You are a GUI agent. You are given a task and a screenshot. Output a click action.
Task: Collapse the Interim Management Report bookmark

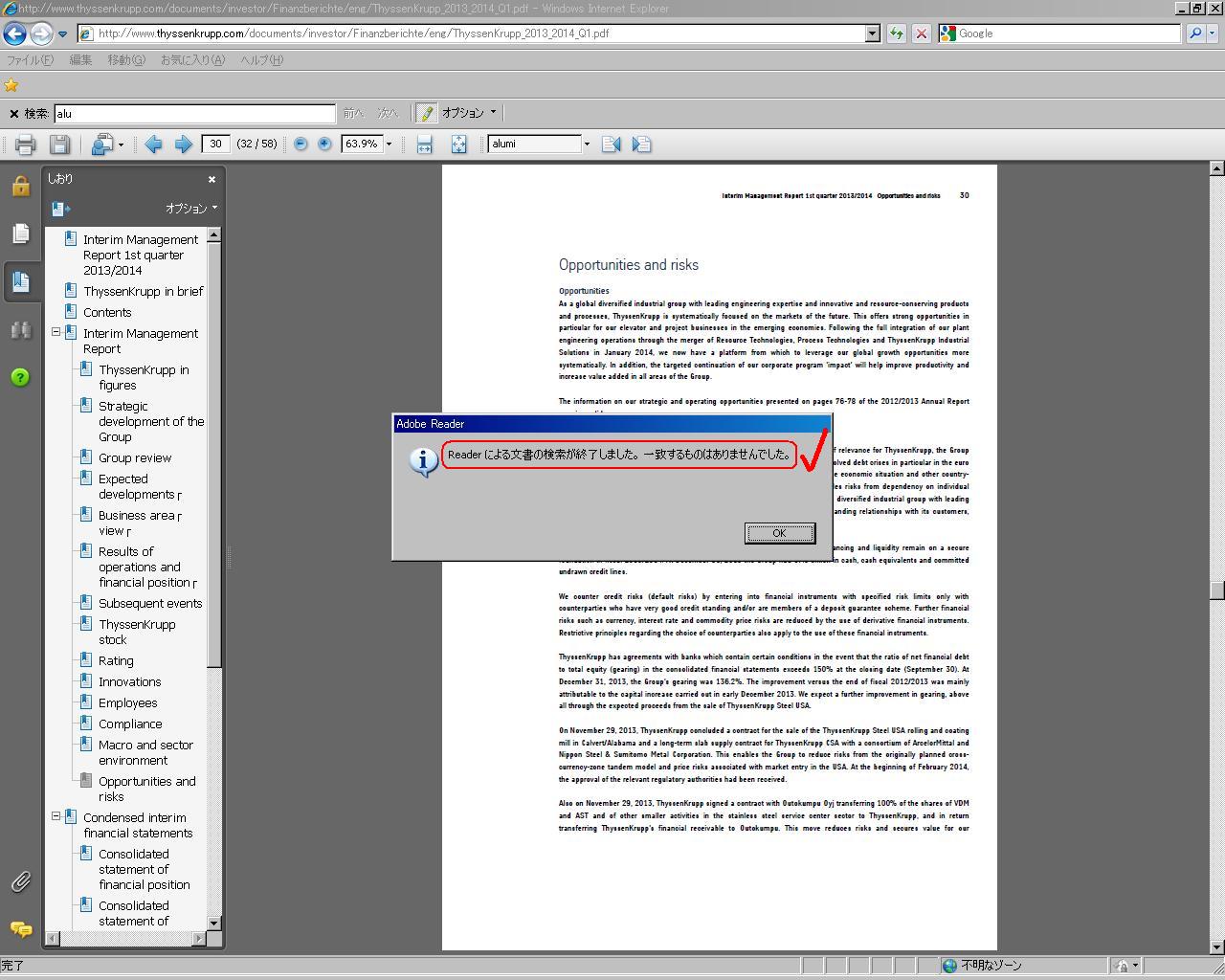click(x=56, y=333)
